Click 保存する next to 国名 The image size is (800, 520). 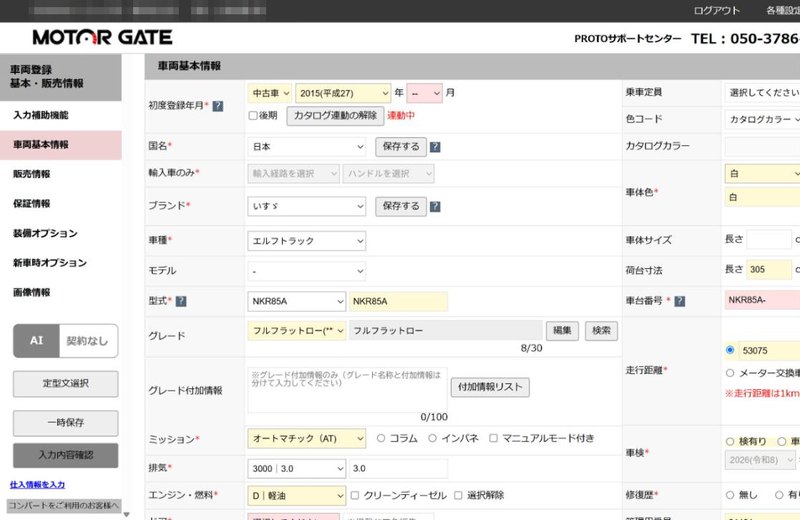pos(401,147)
